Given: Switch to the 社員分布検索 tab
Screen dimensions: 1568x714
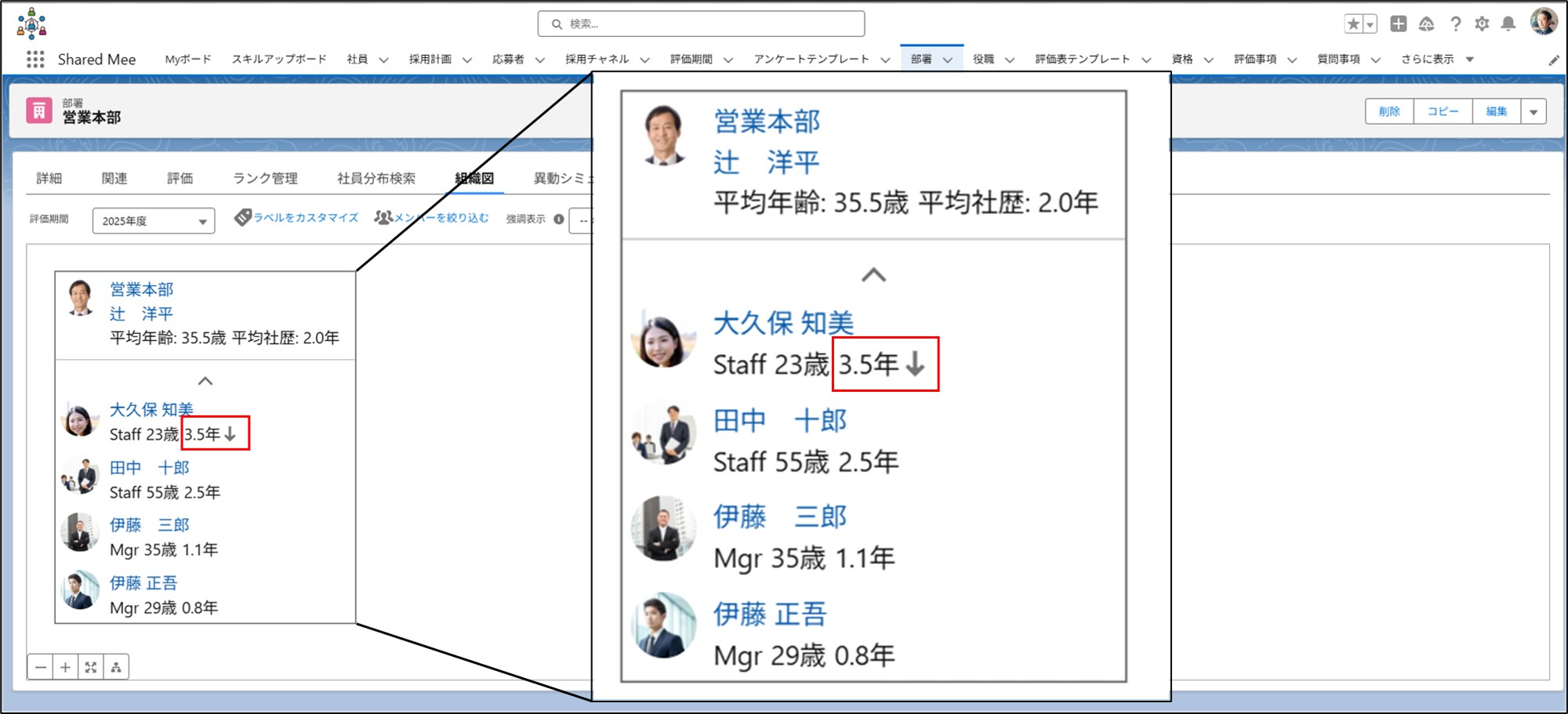Looking at the screenshot, I should [376, 179].
